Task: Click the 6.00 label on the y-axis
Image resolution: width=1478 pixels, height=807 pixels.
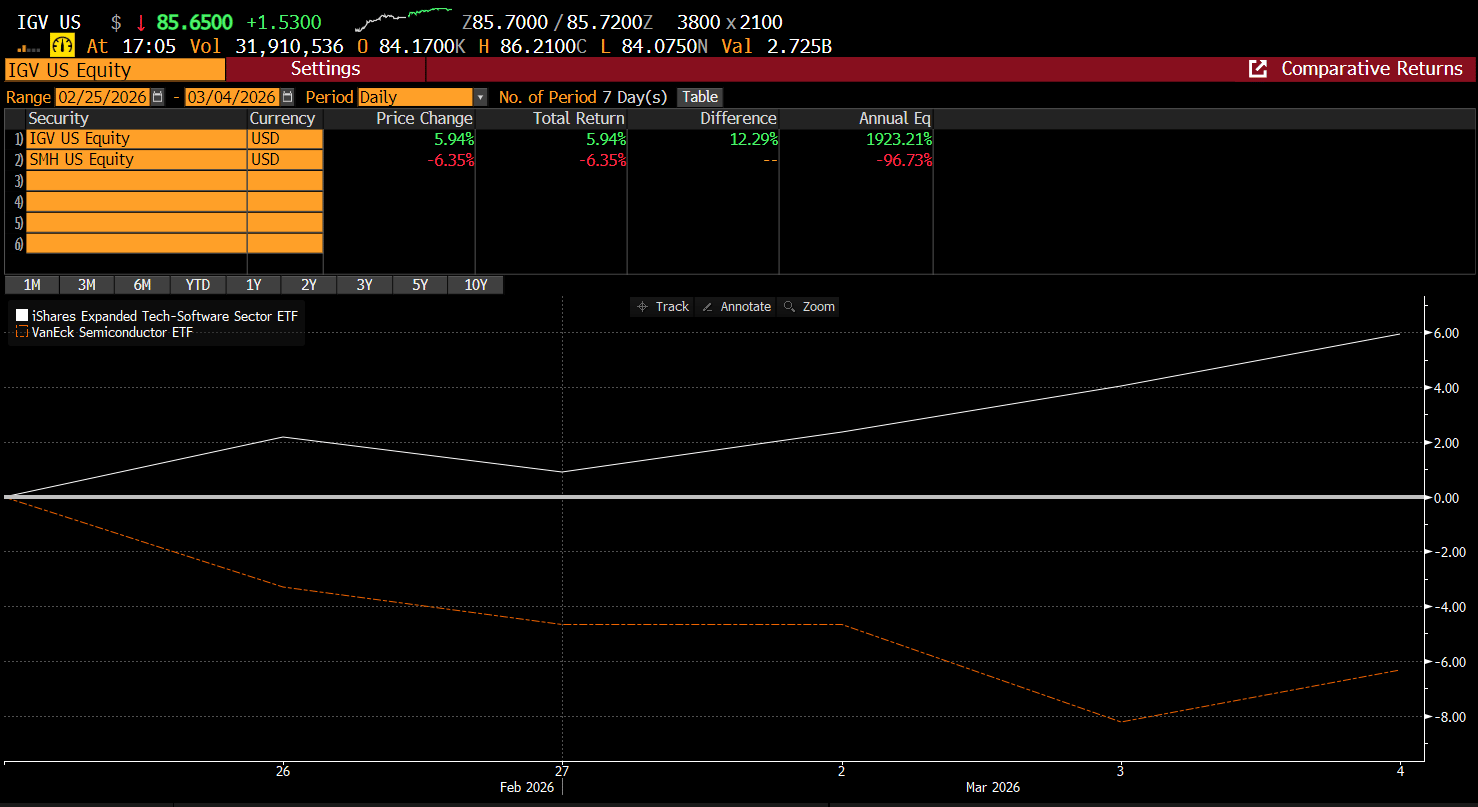Action: pyautogui.click(x=1446, y=333)
